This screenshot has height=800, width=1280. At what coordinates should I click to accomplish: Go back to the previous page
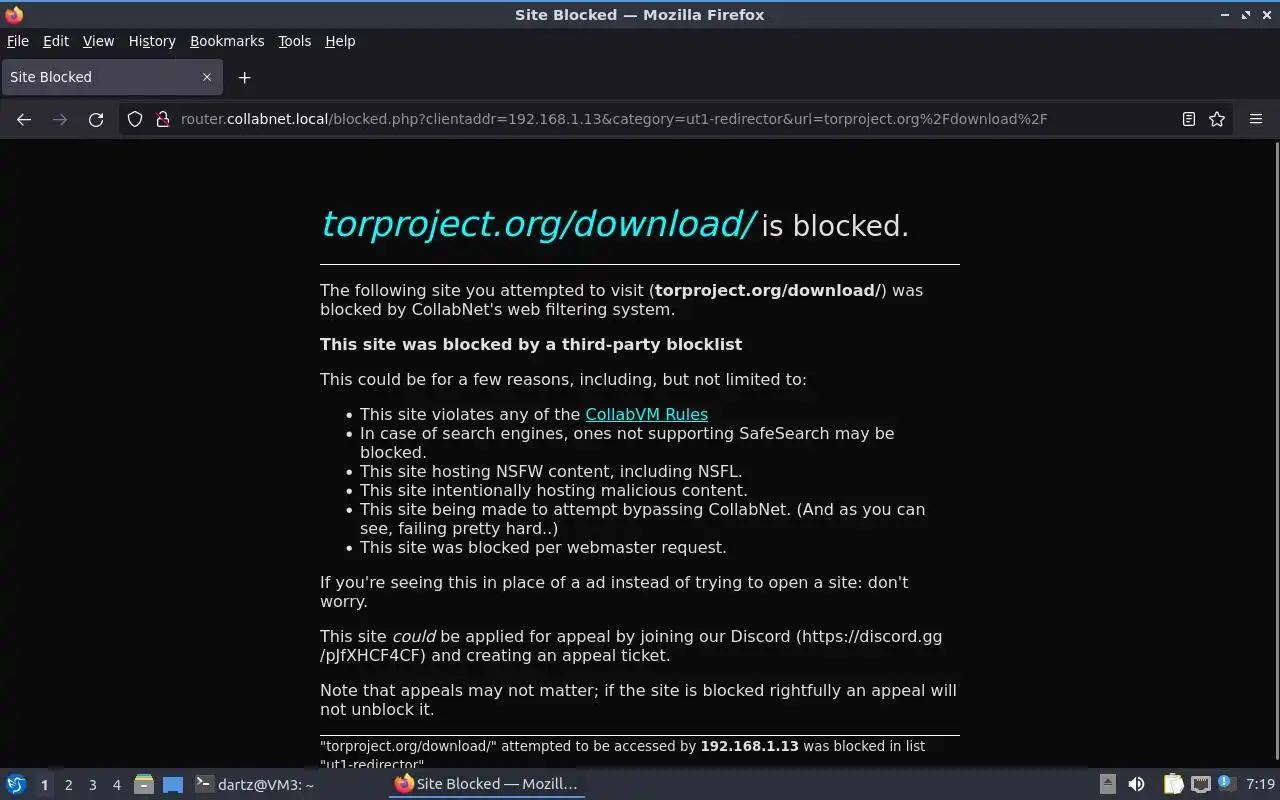click(24, 119)
